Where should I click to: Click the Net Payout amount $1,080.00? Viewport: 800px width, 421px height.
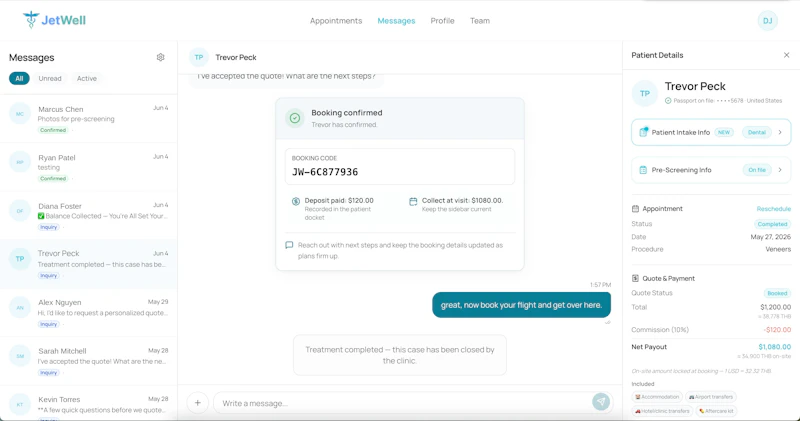[x=774, y=346]
